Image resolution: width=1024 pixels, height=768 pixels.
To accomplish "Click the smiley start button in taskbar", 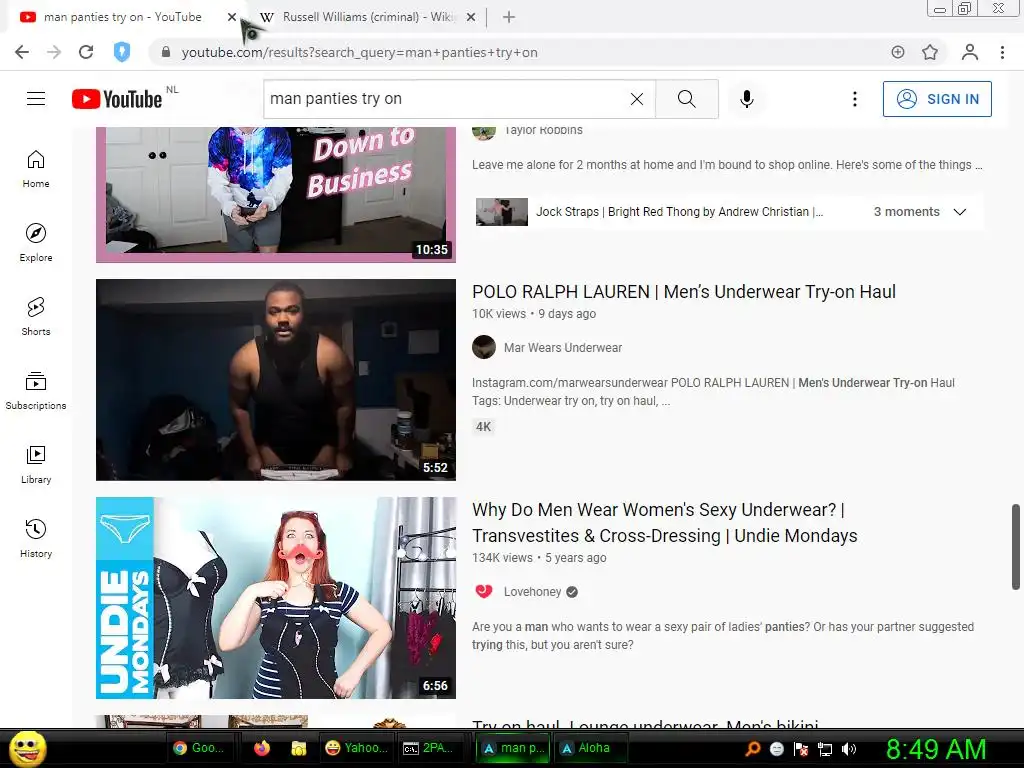I will click(27, 748).
